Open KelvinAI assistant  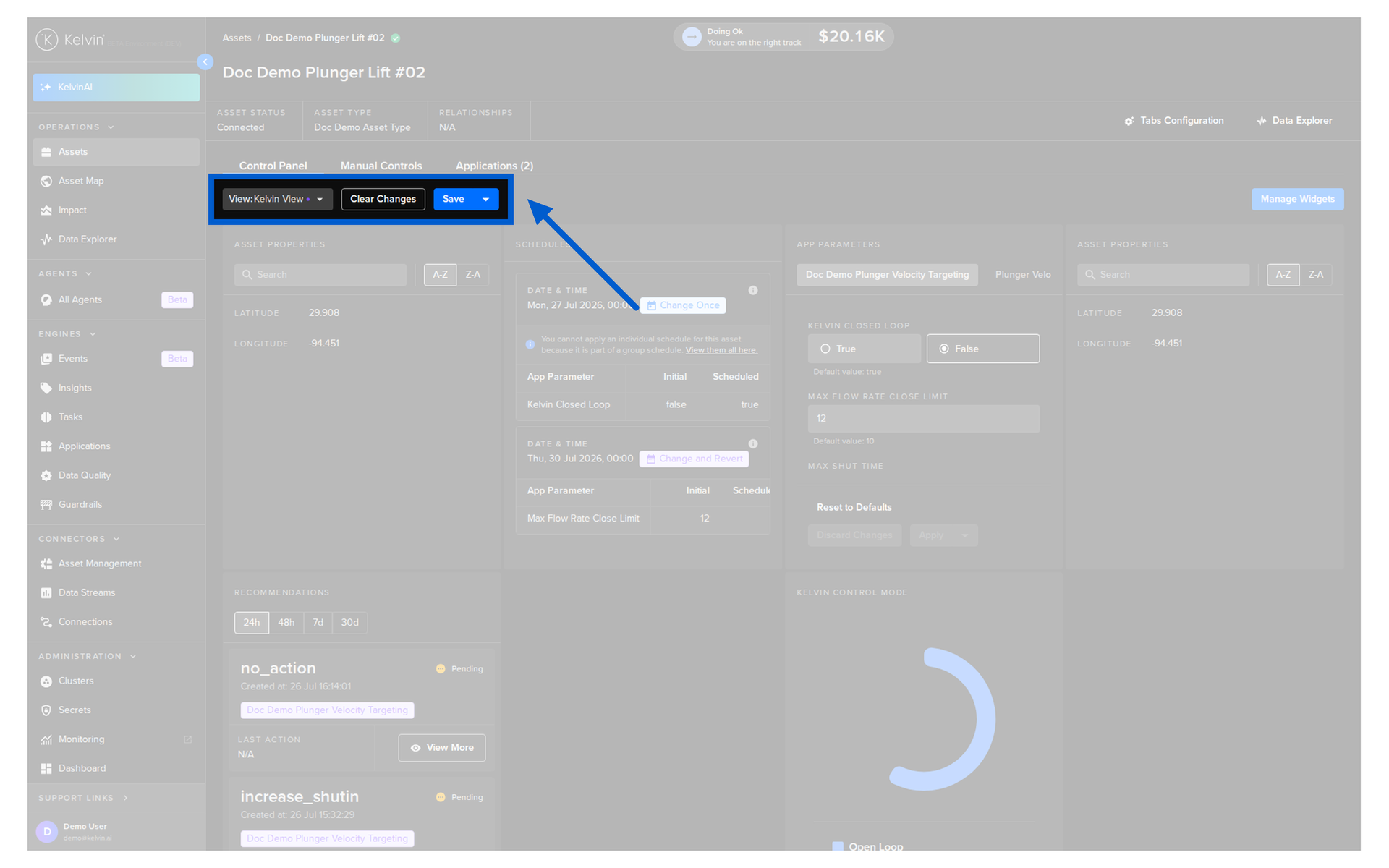click(116, 87)
